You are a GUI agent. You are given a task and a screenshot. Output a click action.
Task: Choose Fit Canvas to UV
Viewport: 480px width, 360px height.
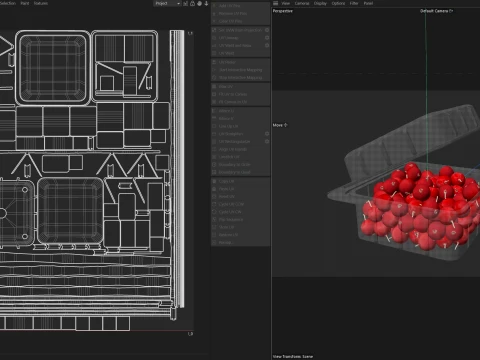click(x=240, y=102)
